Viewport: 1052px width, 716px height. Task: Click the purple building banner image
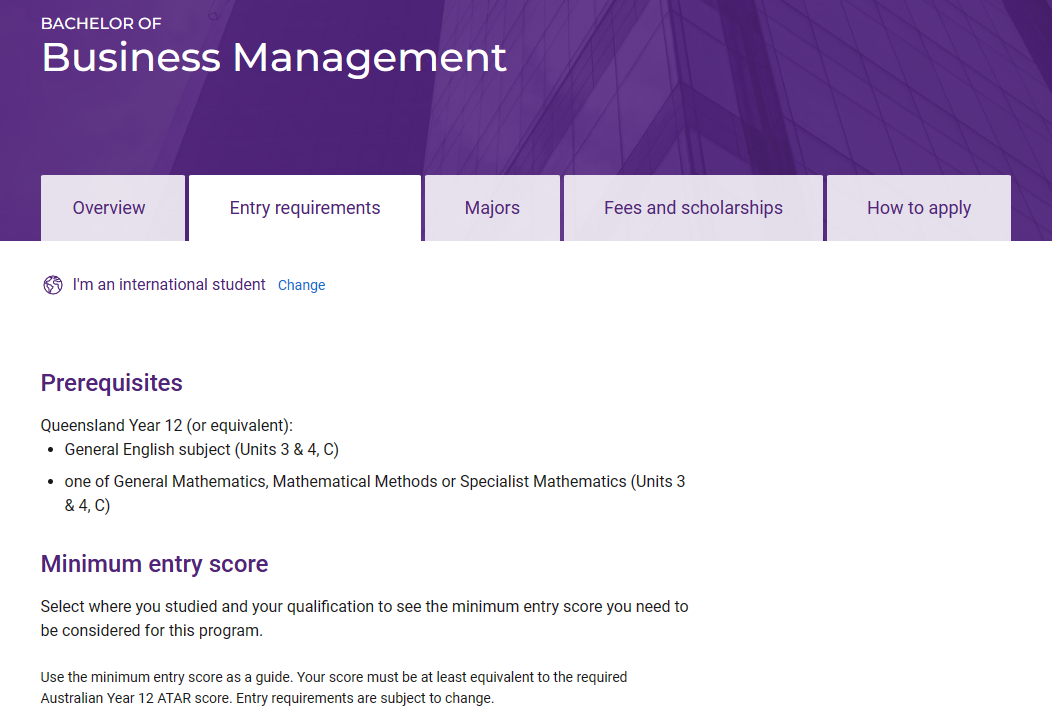(780, 80)
